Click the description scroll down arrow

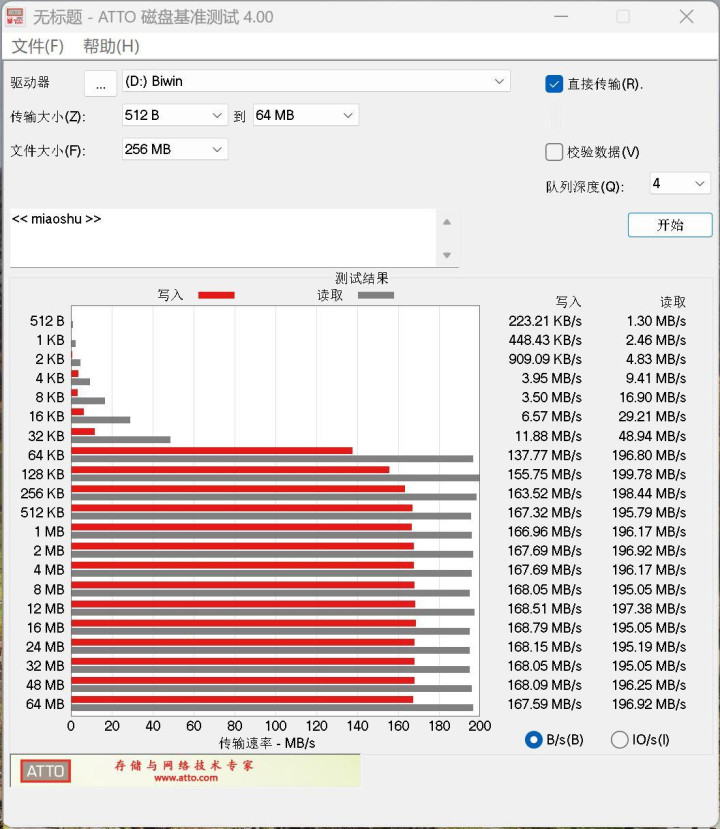click(x=447, y=255)
